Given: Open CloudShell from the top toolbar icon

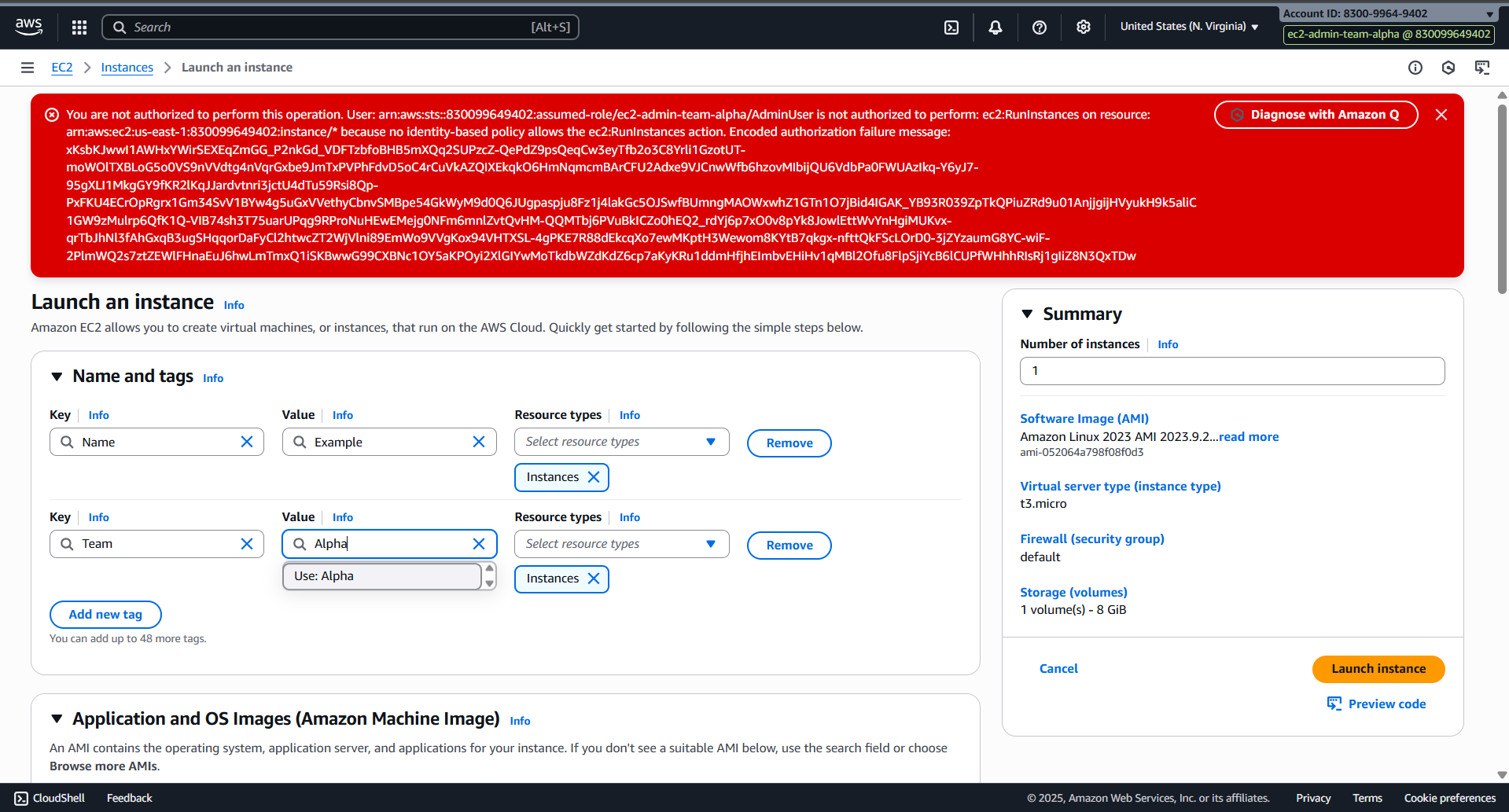Looking at the screenshot, I should (951, 27).
